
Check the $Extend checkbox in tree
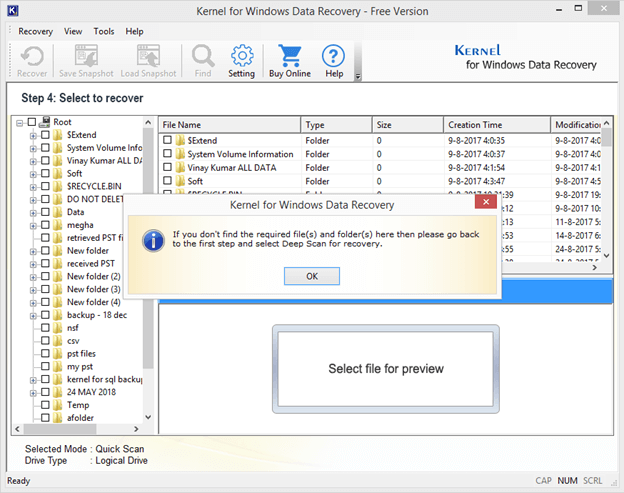pyautogui.click(x=45, y=135)
